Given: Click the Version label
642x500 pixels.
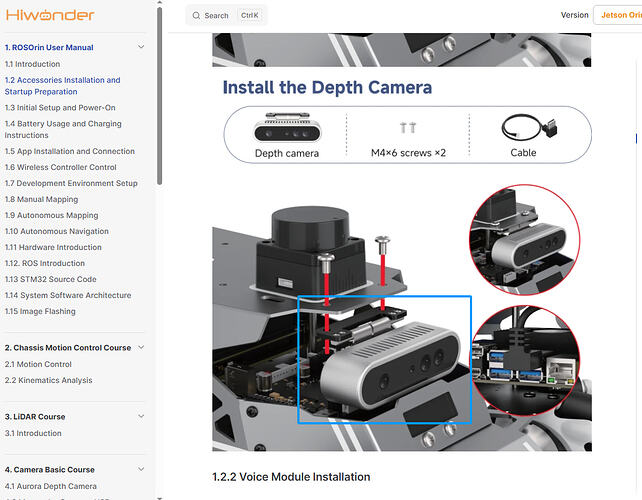Looking at the screenshot, I should [574, 15].
